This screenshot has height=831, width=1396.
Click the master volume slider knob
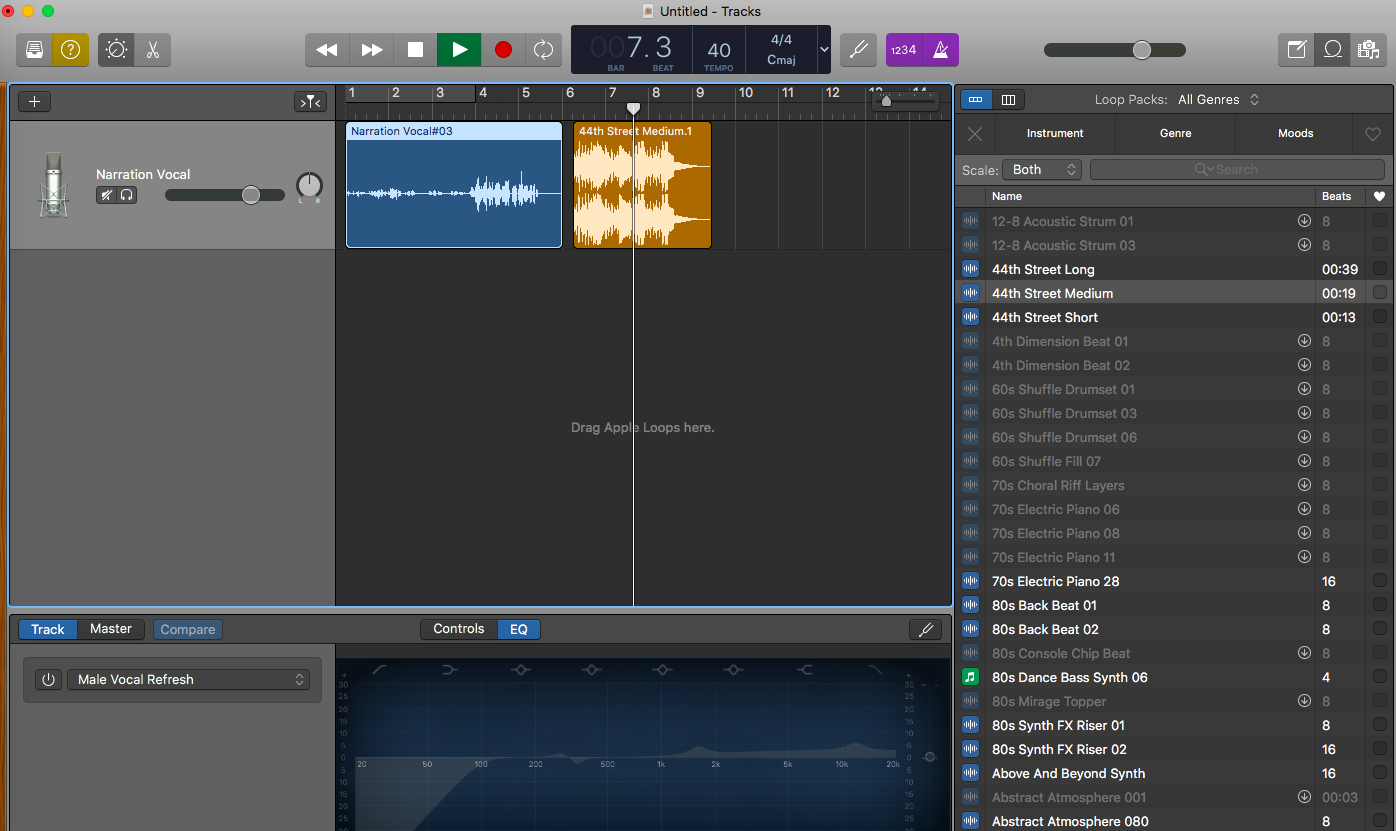point(1141,50)
